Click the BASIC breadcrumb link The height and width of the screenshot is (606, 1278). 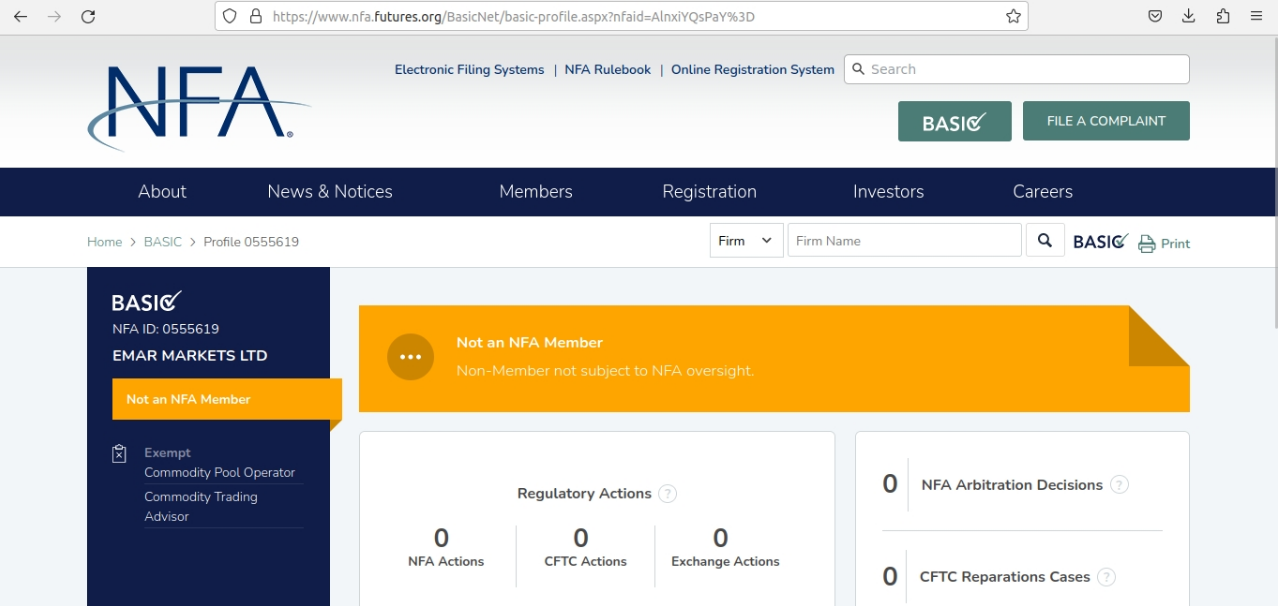coord(162,242)
